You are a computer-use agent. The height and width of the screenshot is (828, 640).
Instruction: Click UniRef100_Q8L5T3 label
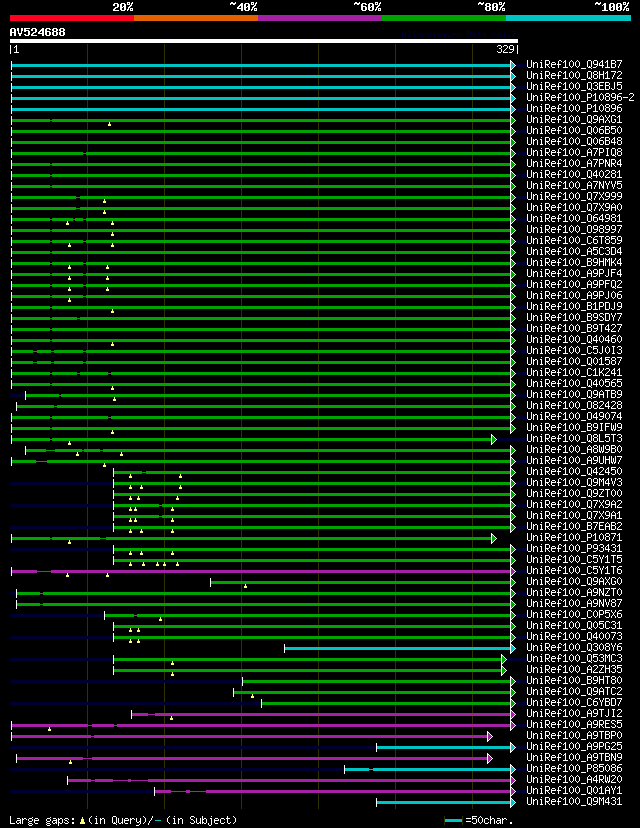coord(574,438)
